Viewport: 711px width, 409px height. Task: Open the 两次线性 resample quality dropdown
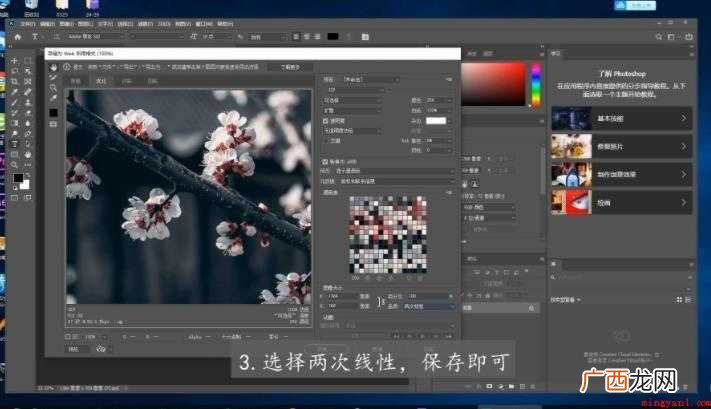pyautogui.click(x=428, y=307)
